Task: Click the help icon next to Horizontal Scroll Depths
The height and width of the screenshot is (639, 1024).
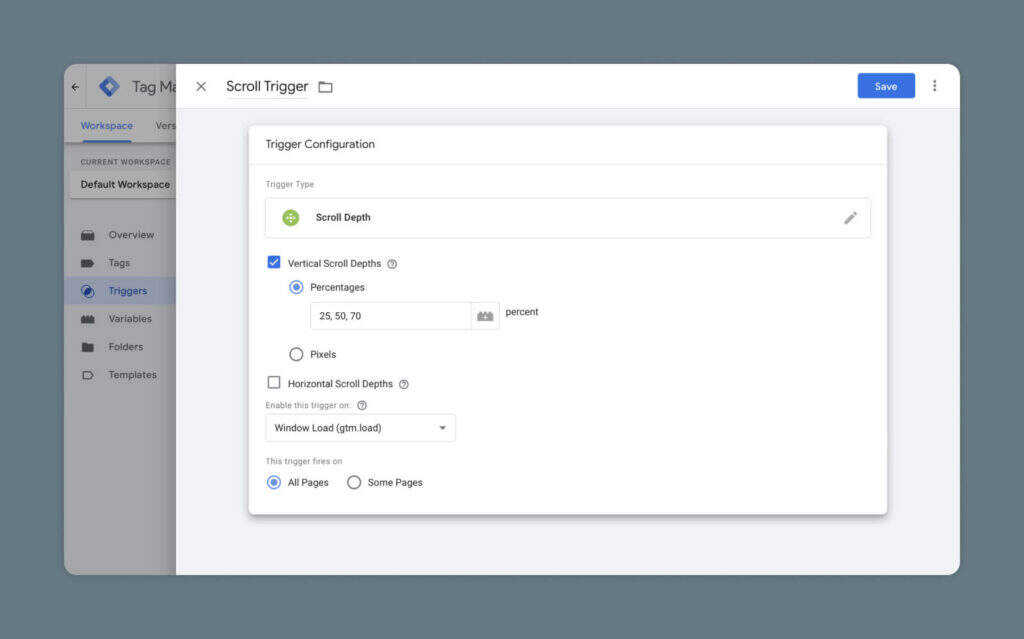Action: [x=404, y=384]
